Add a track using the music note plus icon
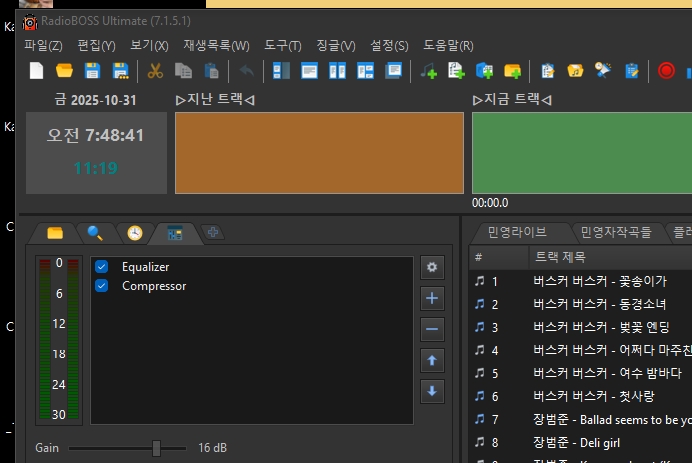Image resolution: width=692 pixels, height=463 pixels. [429, 70]
